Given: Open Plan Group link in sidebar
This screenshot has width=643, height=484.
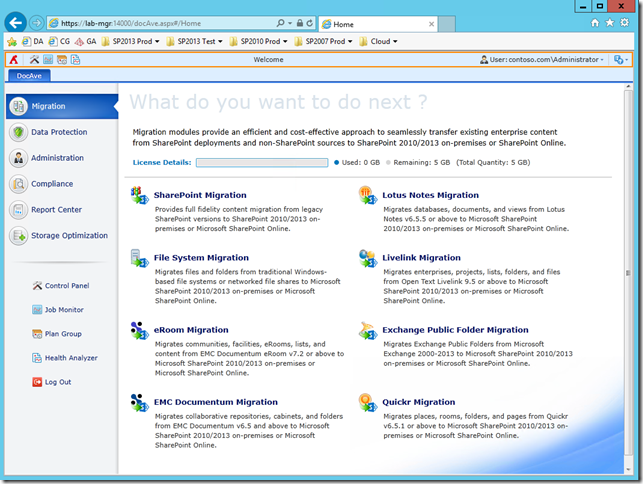Looking at the screenshot, I should tap(57, 334).
